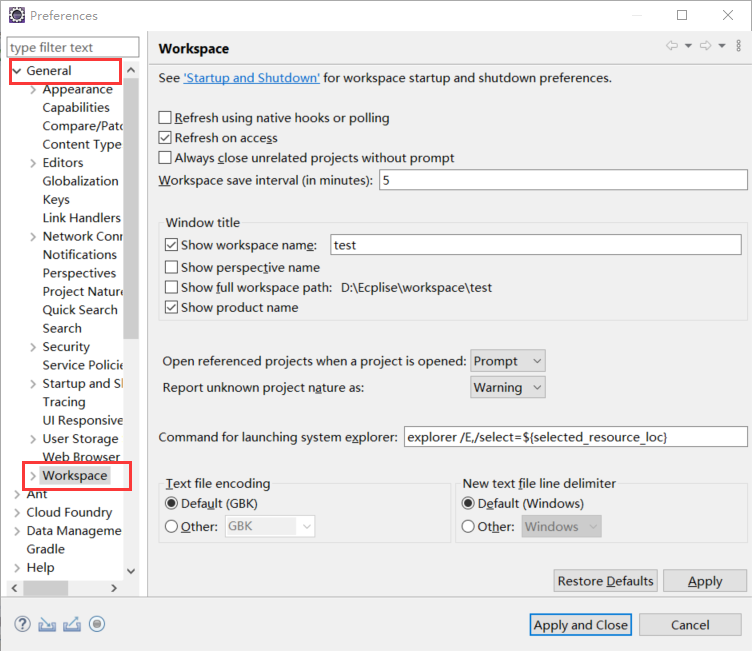Click the Apply button
This screenshot has height=651, width=752.
[705, 581]
